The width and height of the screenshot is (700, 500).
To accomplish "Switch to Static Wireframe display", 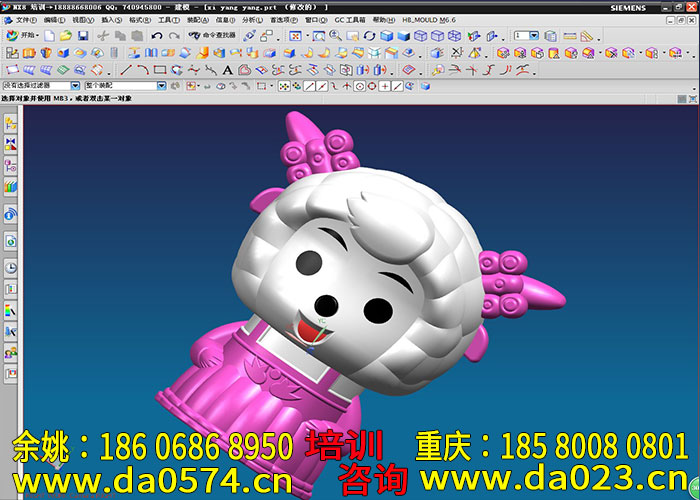I will coord(454,36).
